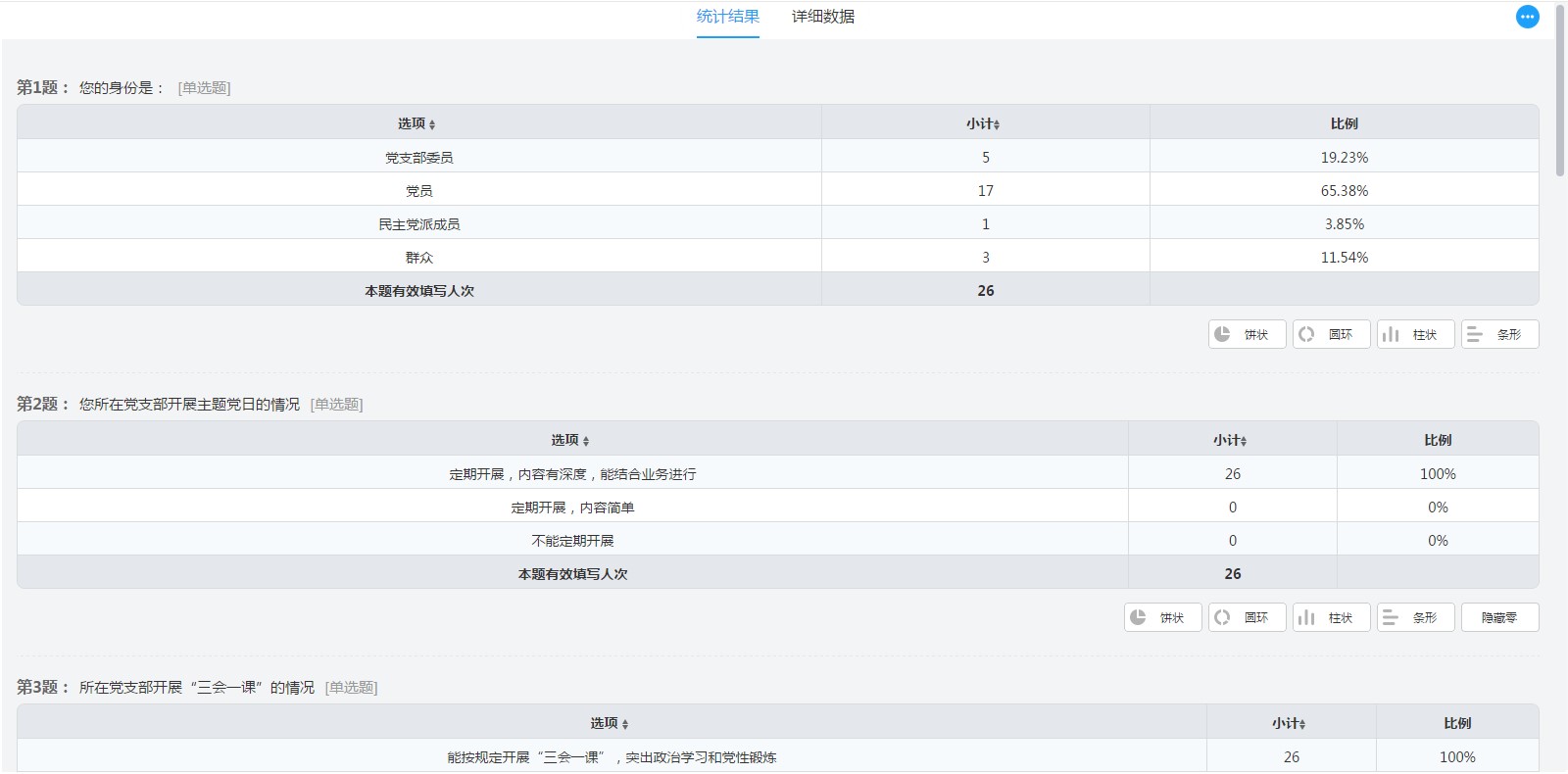Image resolution: width=1568 pixels, height=774 pixels.
Task: Click the blue more options icon
Action: [x=1527, y=17]
